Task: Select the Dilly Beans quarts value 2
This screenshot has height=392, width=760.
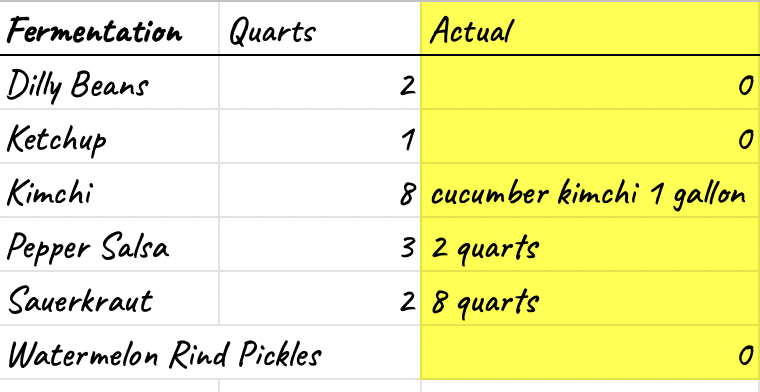Action: (x=320, y=82)
